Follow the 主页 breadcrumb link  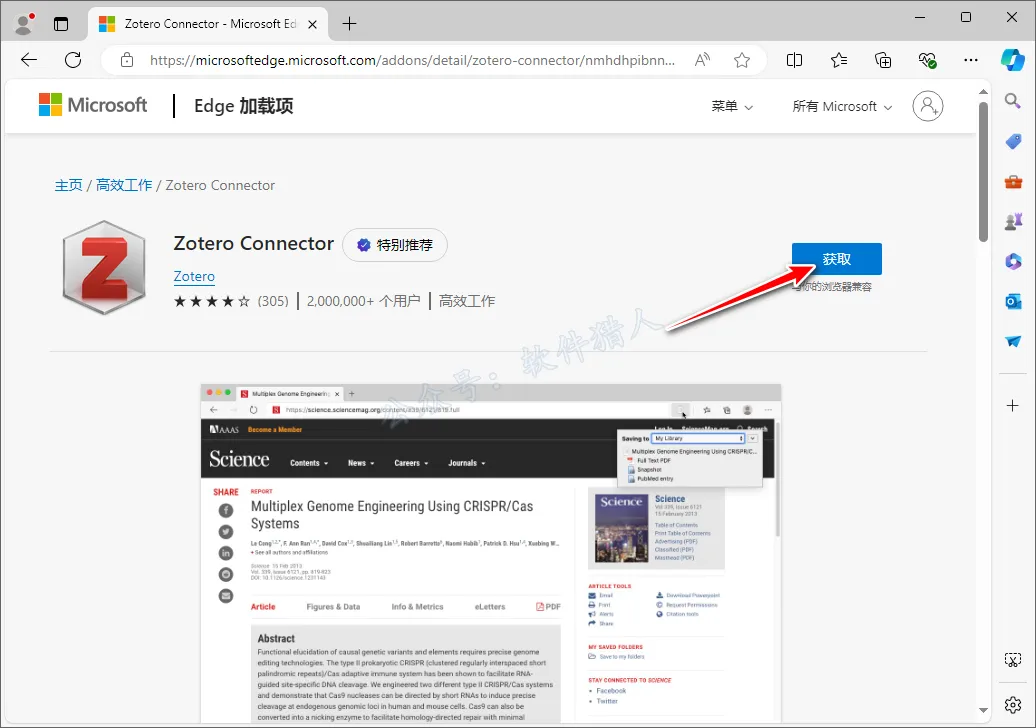[68, 185]
